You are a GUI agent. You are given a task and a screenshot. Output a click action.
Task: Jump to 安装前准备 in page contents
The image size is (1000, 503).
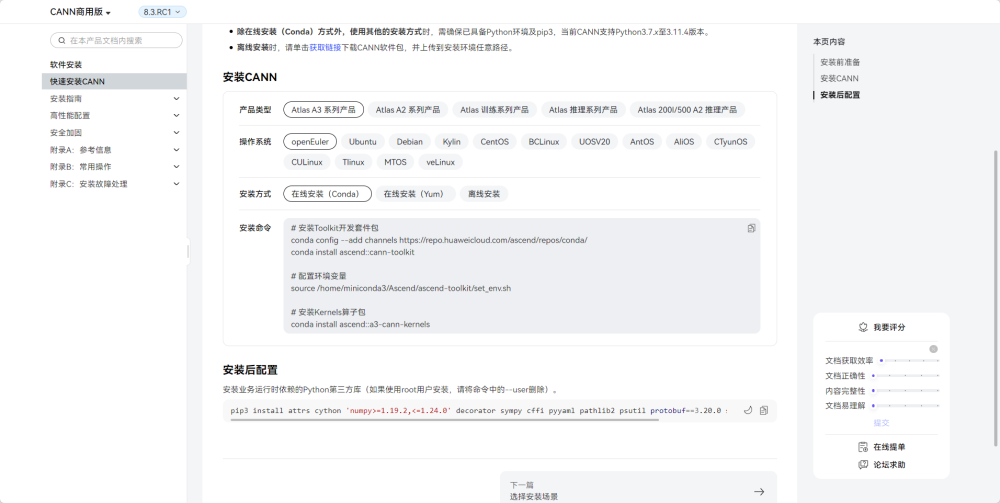click(840, 62)
